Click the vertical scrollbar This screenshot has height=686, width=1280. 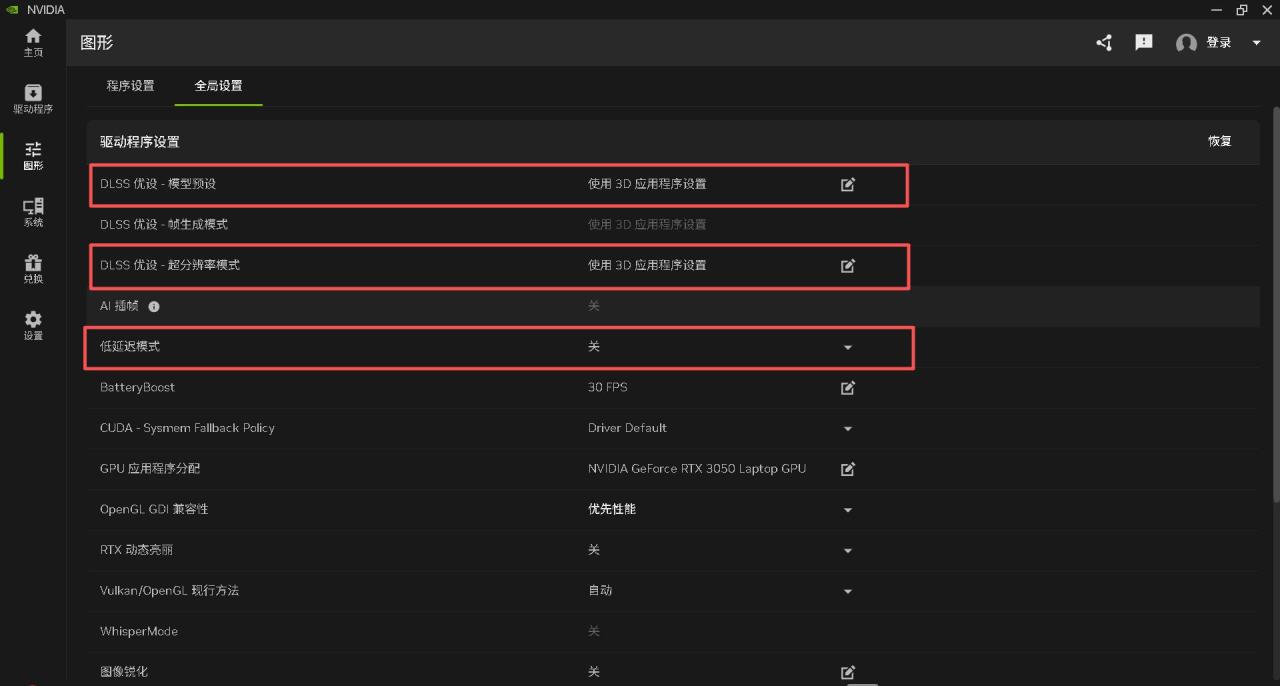(x=1275, y=305)
